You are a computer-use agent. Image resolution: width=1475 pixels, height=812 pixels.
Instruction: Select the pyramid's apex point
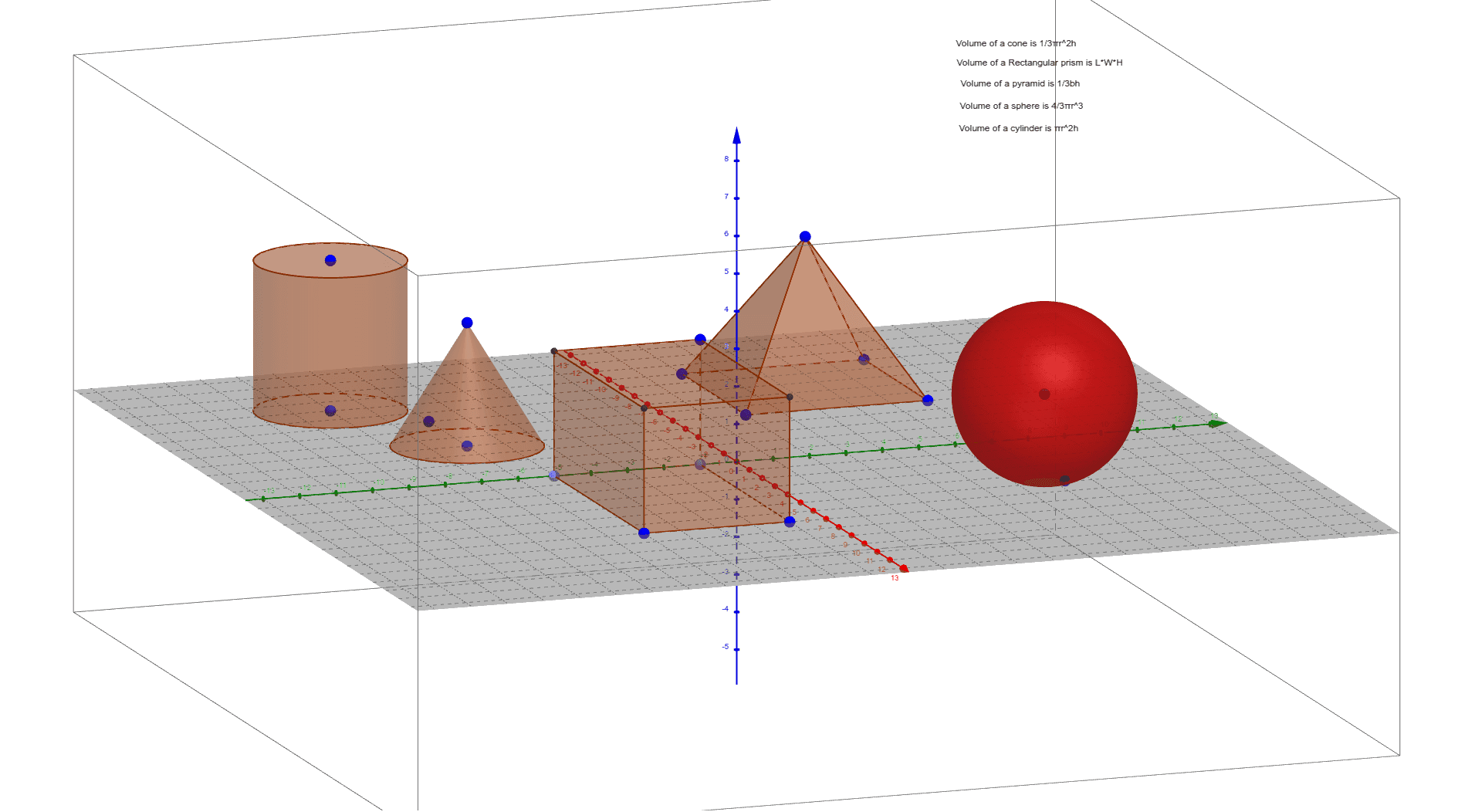pyautogui.click(x=805, y=237)
